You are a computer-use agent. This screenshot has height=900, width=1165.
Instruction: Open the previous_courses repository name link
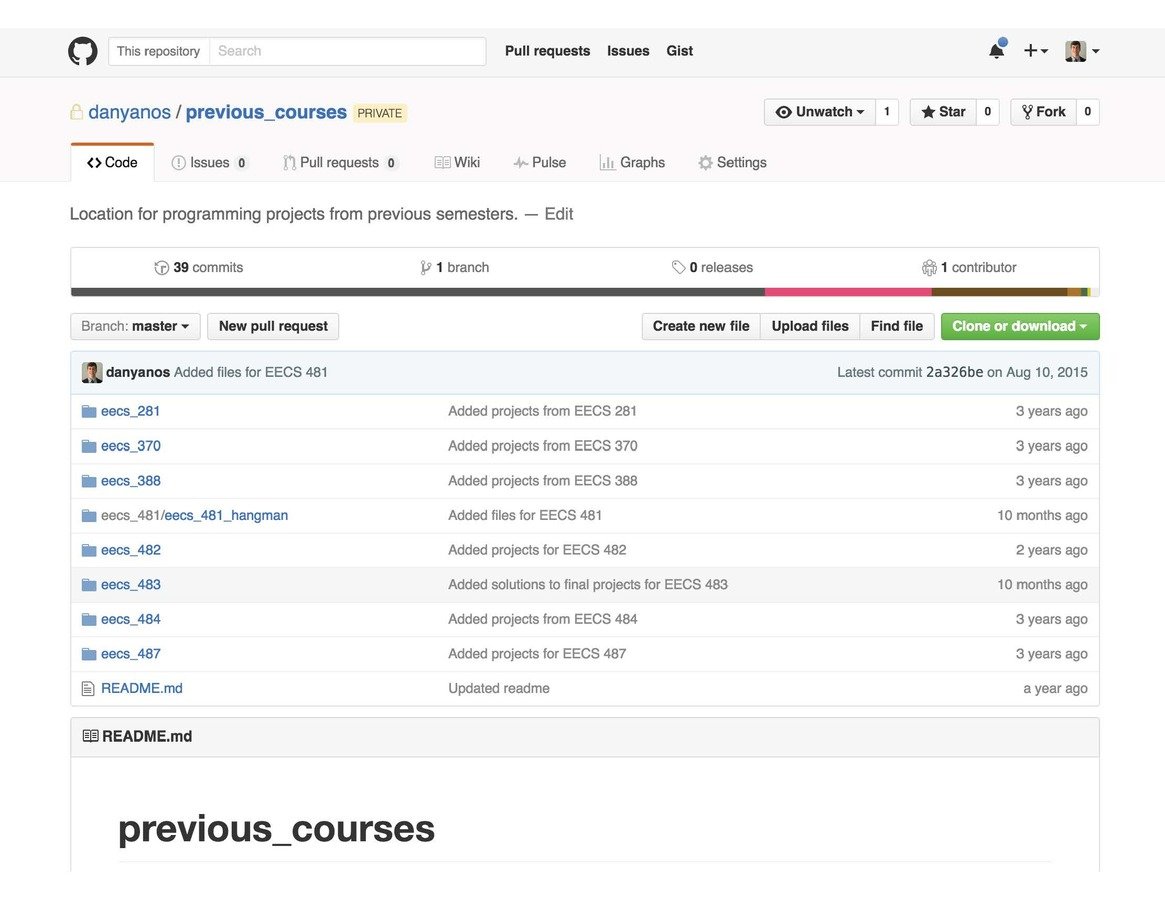pos(266,112)
